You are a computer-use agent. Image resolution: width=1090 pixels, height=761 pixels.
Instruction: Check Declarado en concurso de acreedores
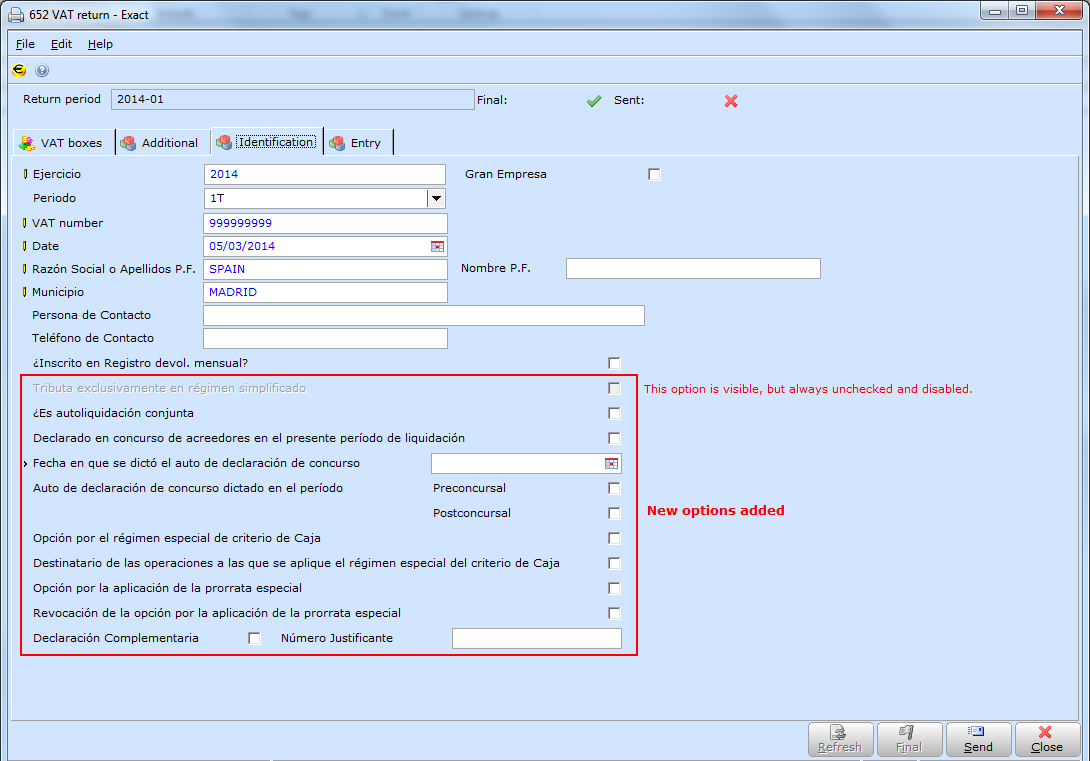tap(614, 439)
